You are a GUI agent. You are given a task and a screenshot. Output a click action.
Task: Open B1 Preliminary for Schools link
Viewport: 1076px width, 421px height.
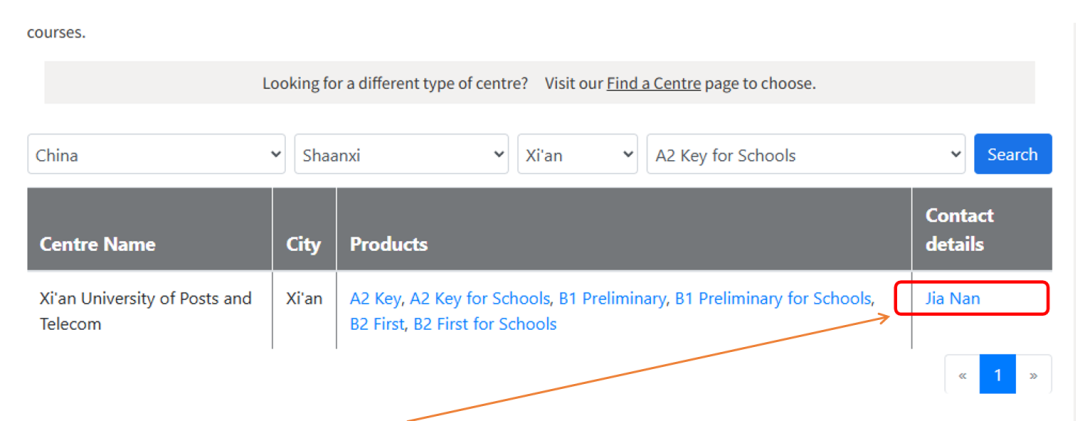(x=773, y=298)
